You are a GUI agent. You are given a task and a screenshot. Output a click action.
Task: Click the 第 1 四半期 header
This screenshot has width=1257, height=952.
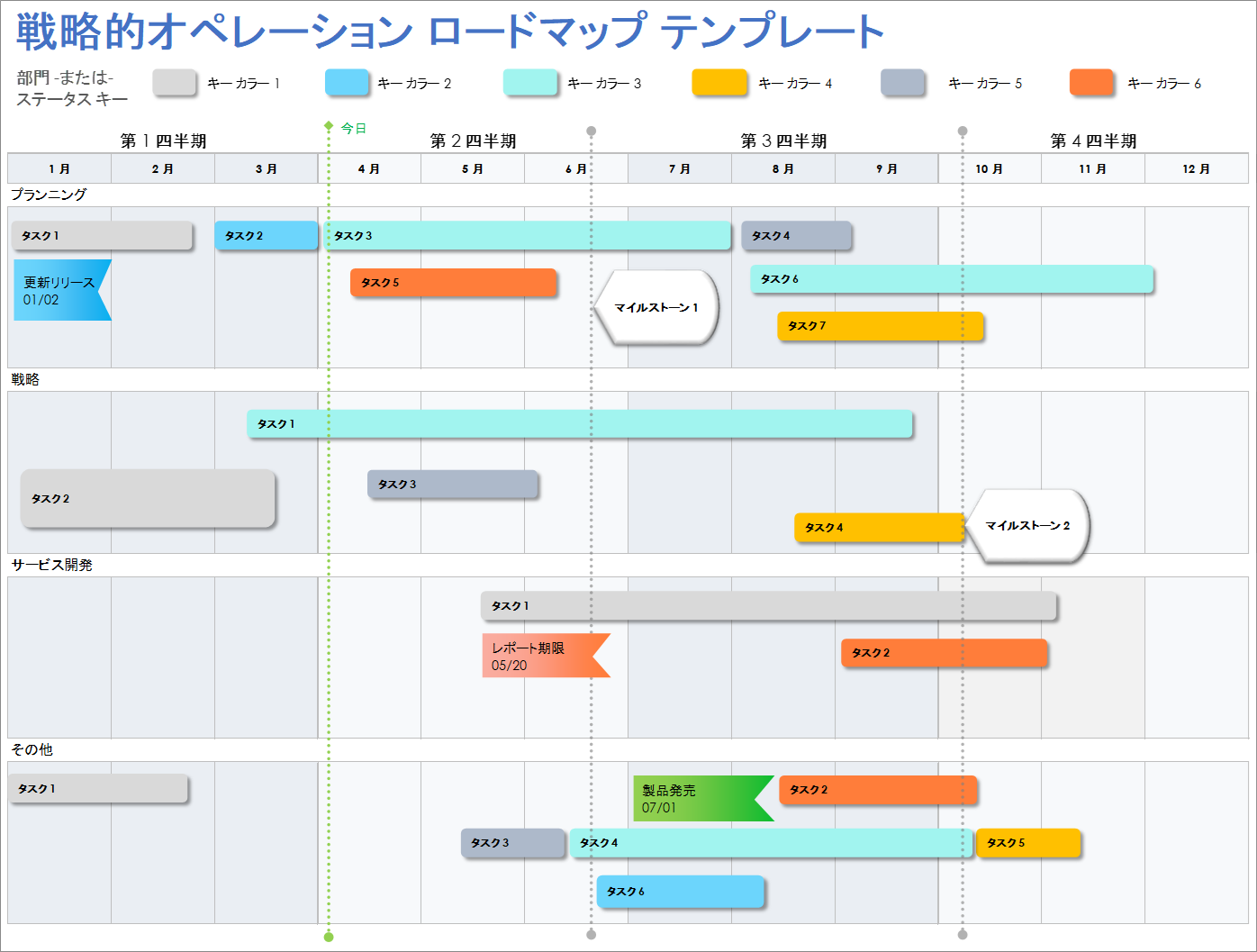pyautogui.click(x=164, y=141)
